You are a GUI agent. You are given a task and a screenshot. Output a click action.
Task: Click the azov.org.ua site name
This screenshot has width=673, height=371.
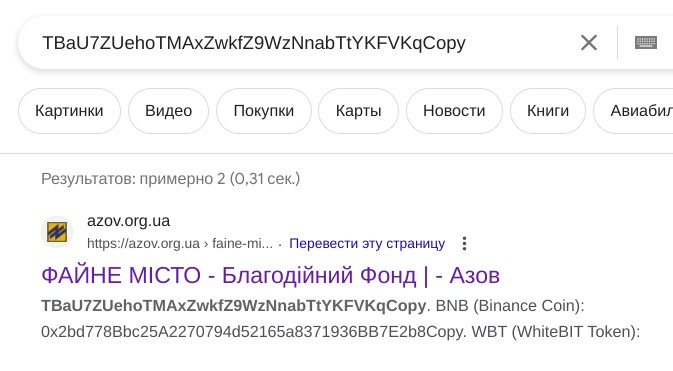coord(128,221)
